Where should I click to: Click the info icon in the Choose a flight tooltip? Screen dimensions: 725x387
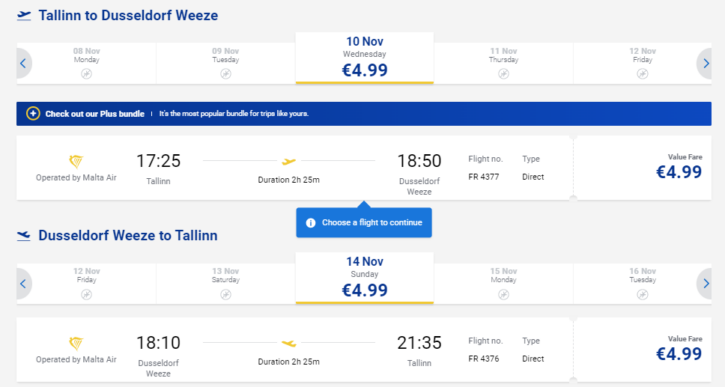point(311,223)
